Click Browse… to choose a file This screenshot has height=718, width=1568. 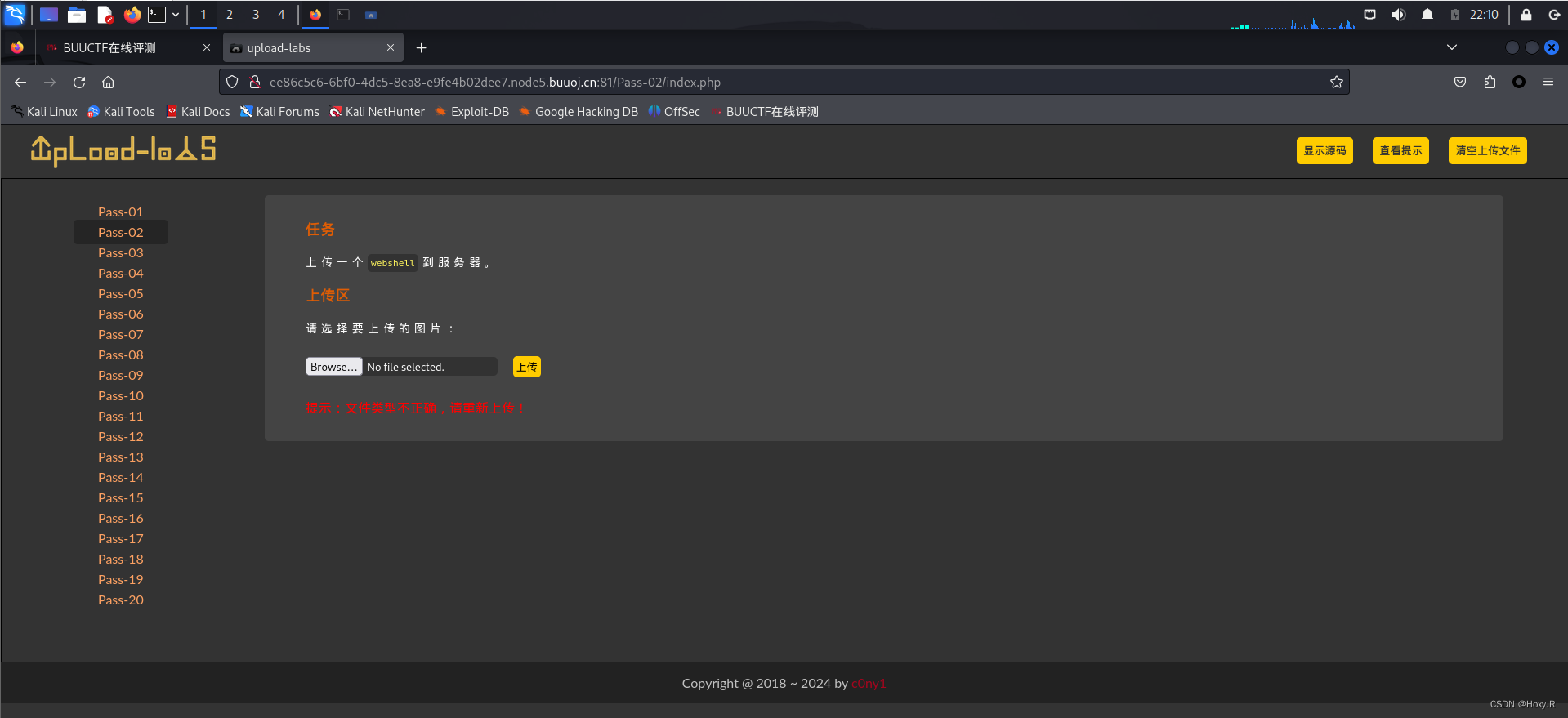[334, 367]
